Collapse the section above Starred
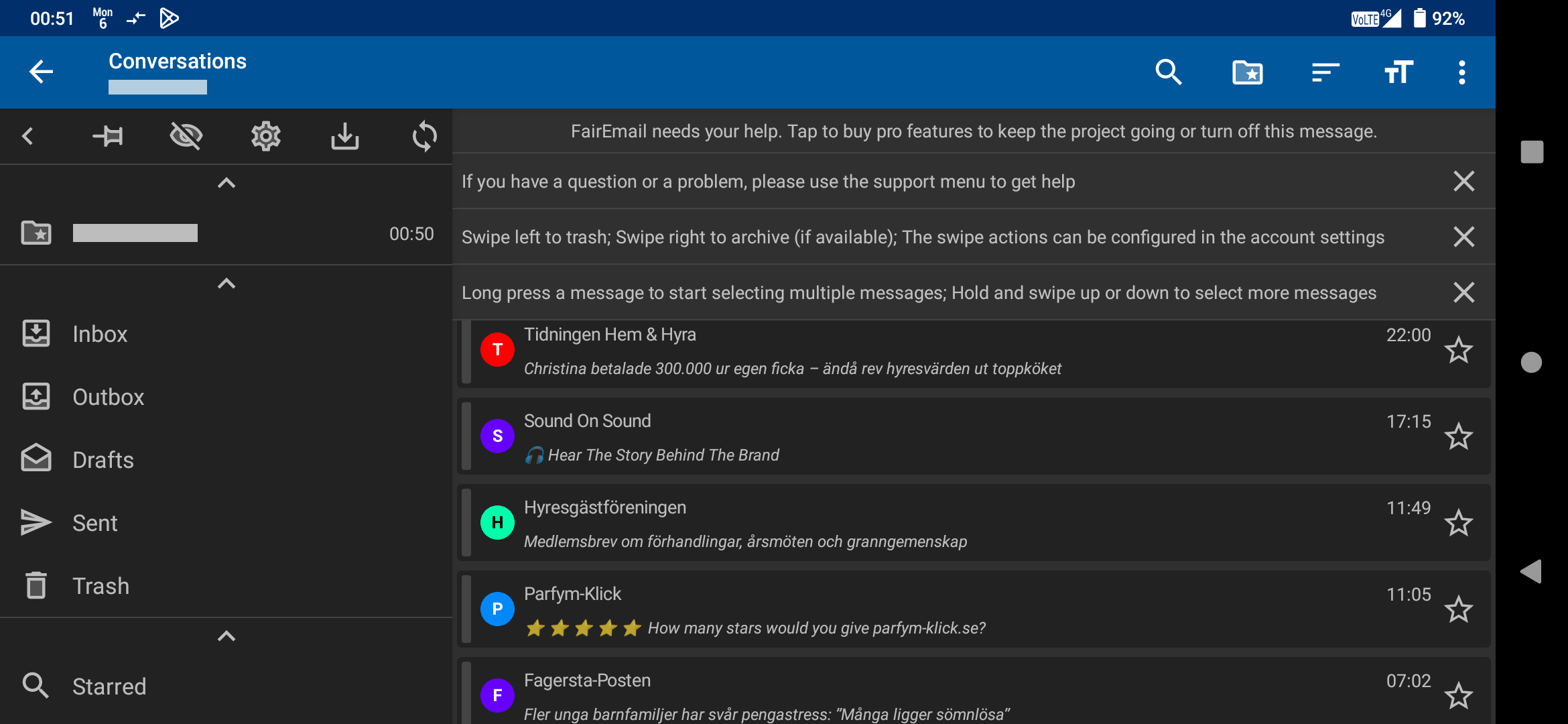Screen dimensions: 1568x724 coord(226,636)
